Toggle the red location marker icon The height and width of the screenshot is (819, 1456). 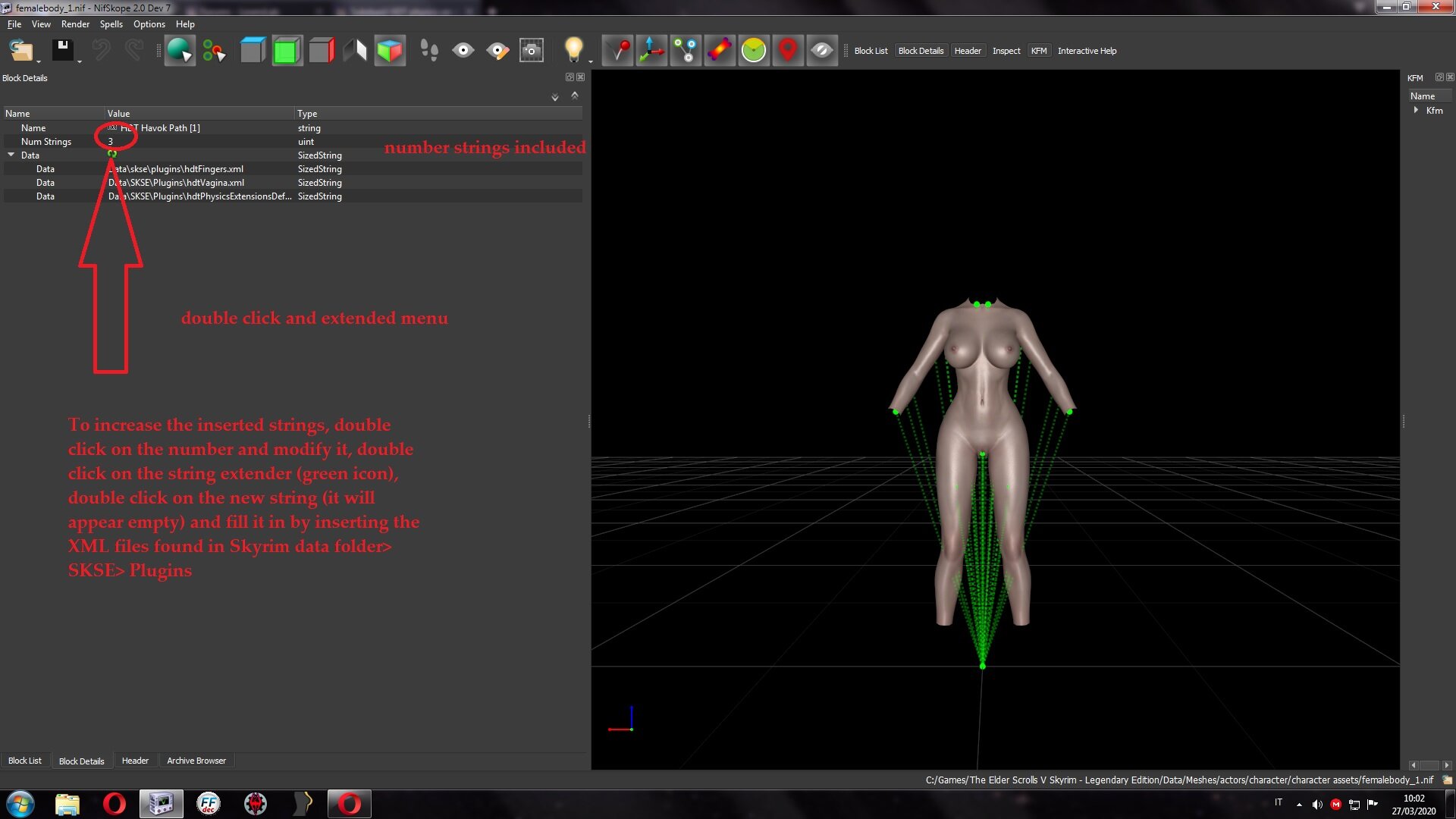pos(788,51)
